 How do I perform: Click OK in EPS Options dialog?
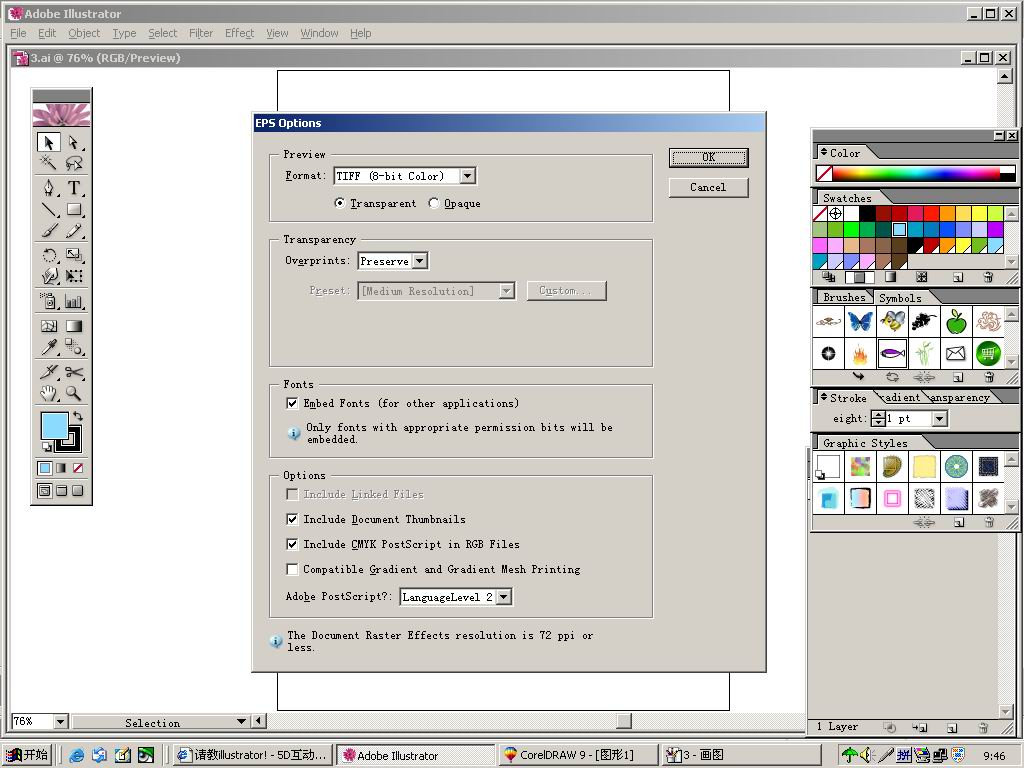tap(709, 157)
